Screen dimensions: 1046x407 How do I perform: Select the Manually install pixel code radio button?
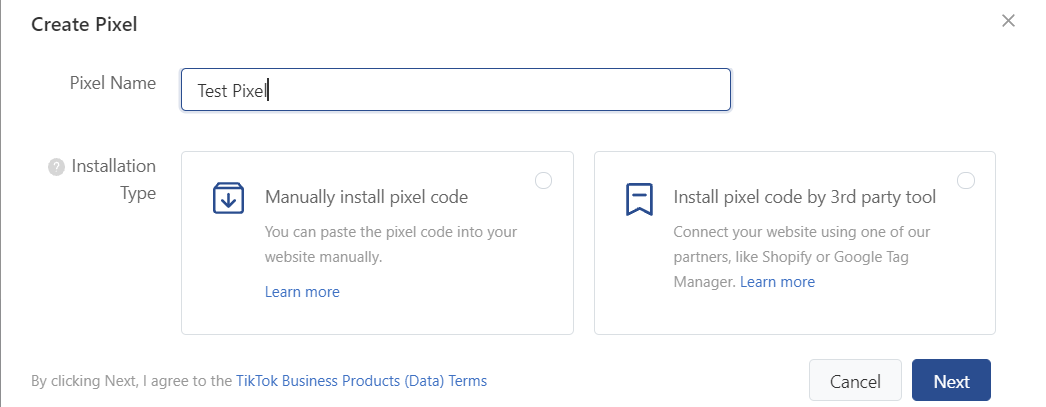click(x=544, y=181)
